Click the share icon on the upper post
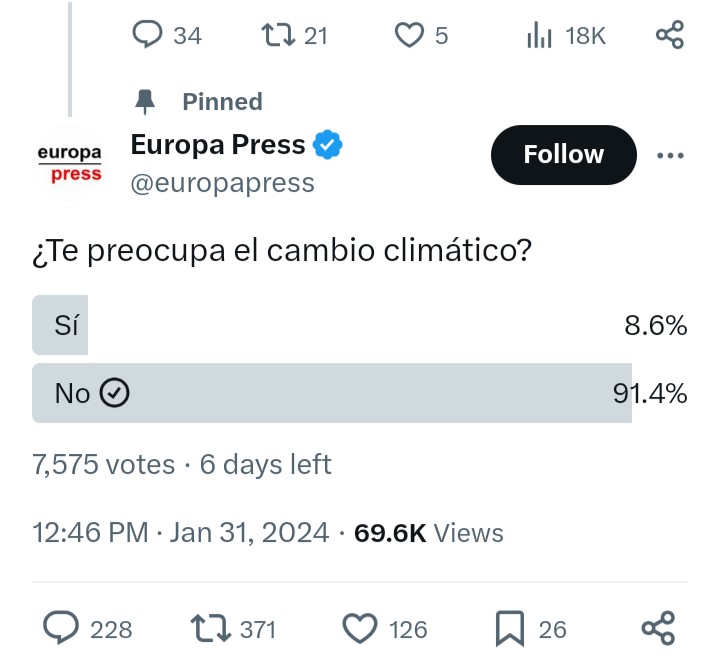The image size is (720, 666). pos(670,35)
